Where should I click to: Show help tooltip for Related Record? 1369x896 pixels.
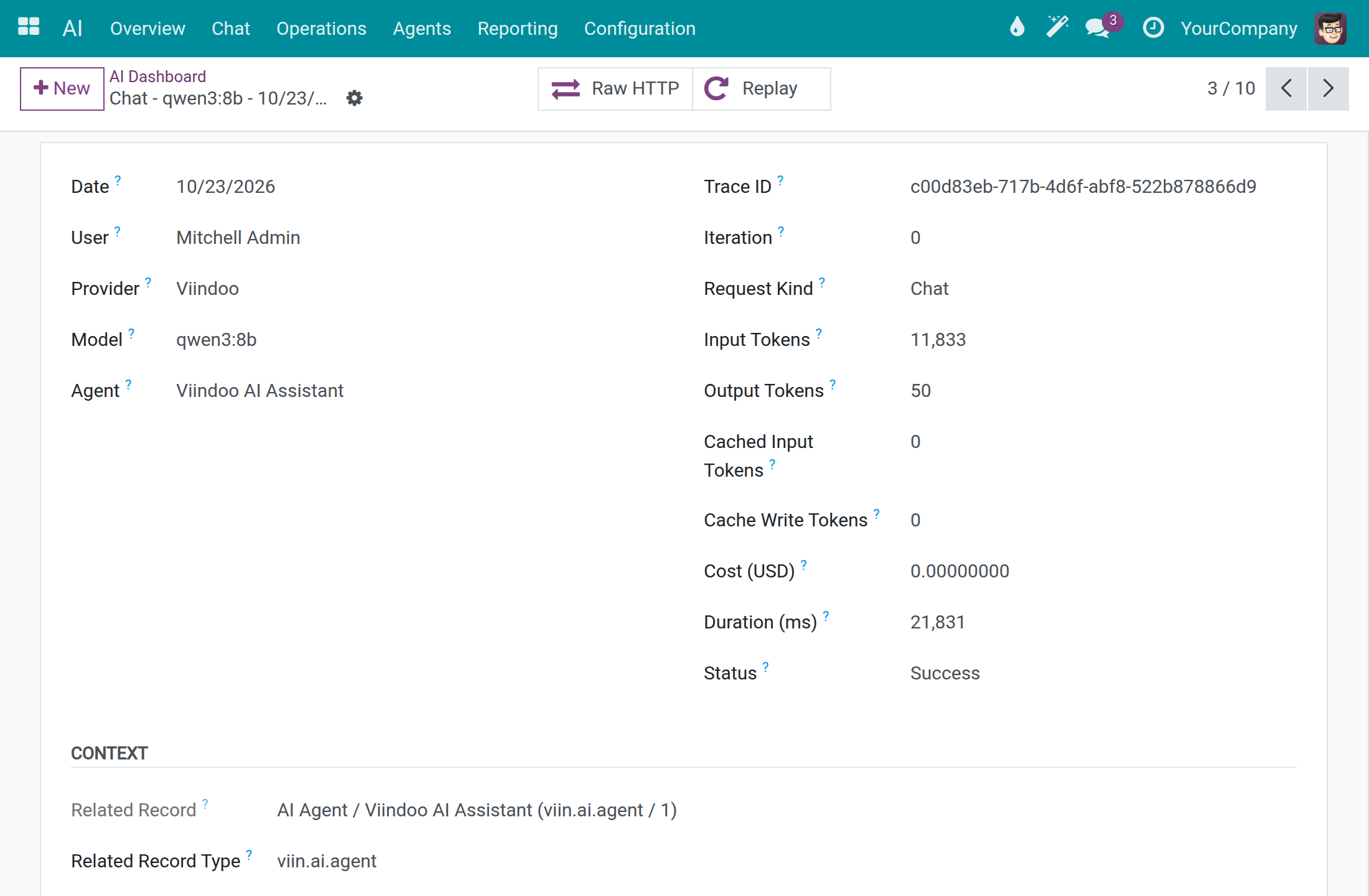click(205, 803)
